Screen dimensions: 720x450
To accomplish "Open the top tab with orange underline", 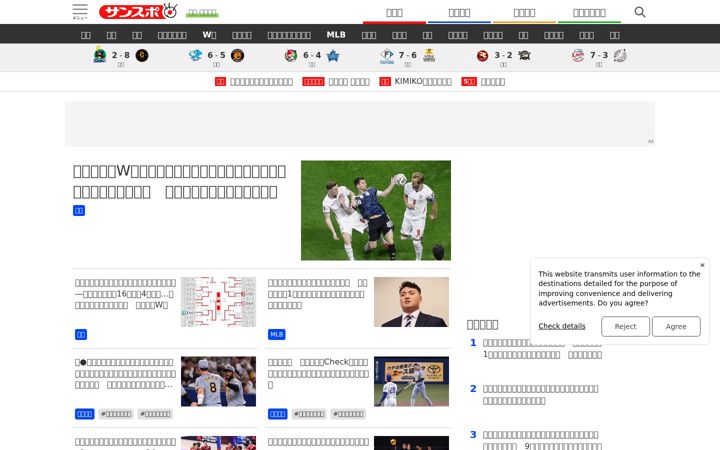I will pos(524,13).
